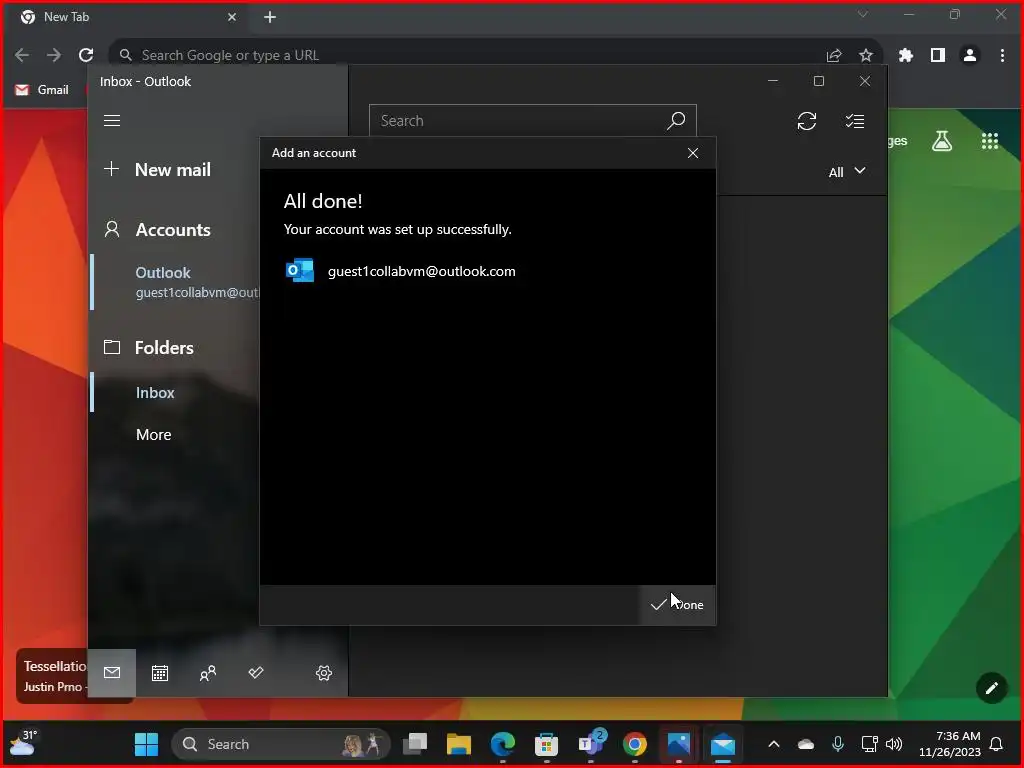Close the Add an account dialog
Screen dimensions: 1024x768
693,153
